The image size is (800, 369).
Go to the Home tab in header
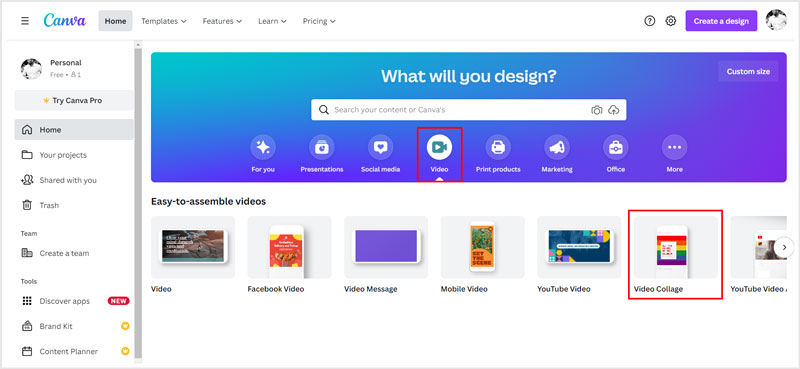115,21
